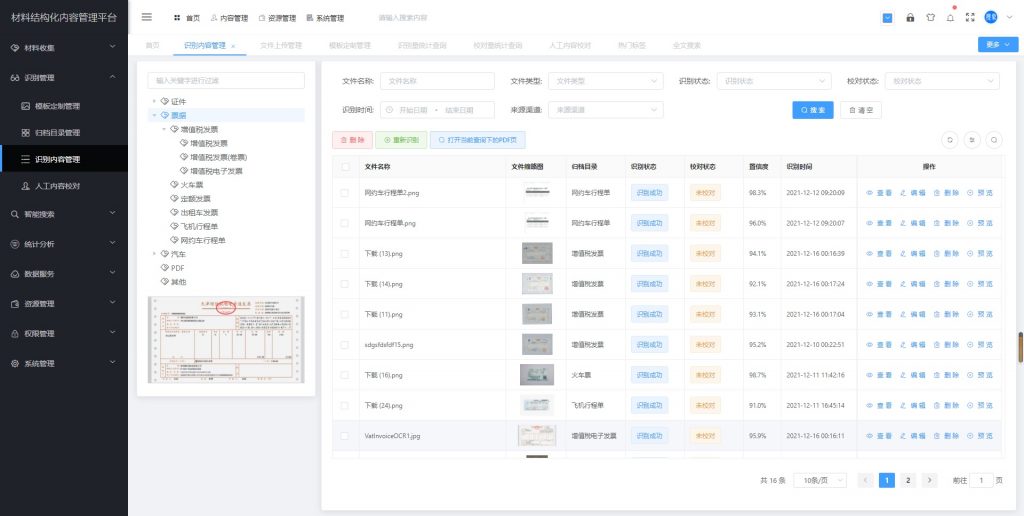
Task: Open the column settings circular icon
Action: click(x=972, y=140)
